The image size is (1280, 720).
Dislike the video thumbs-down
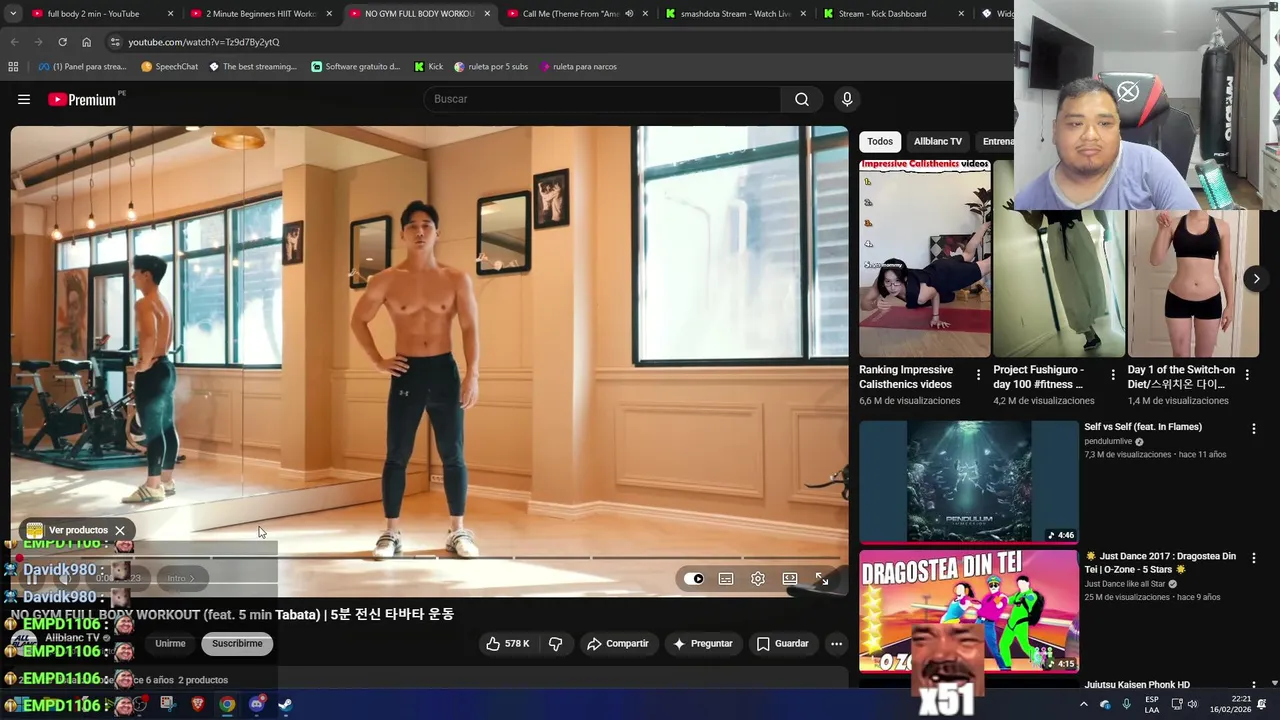(556, 643)
